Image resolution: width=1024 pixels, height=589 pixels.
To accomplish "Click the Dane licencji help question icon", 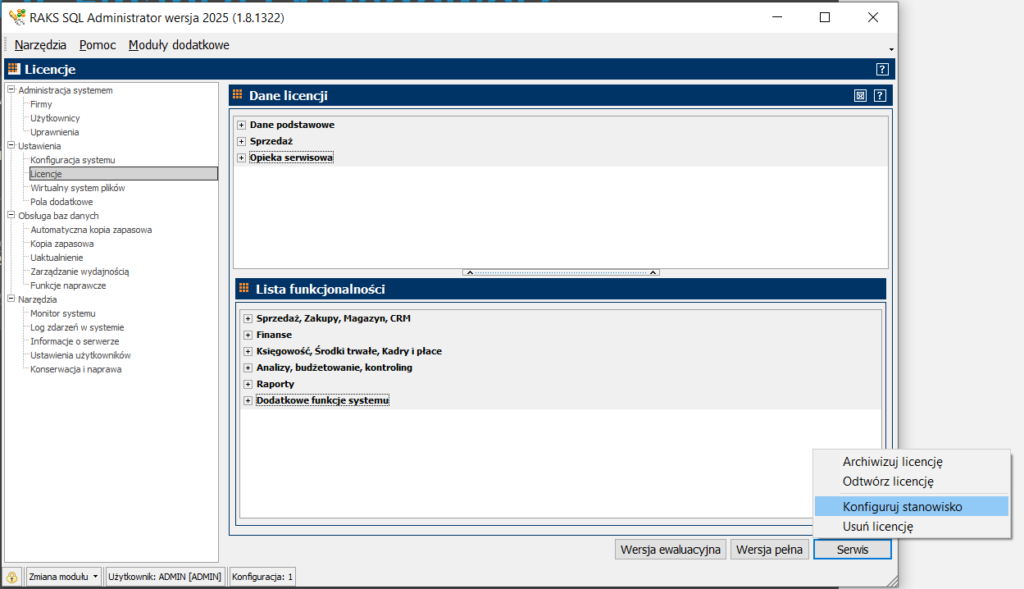I will [x=880, y=96].
